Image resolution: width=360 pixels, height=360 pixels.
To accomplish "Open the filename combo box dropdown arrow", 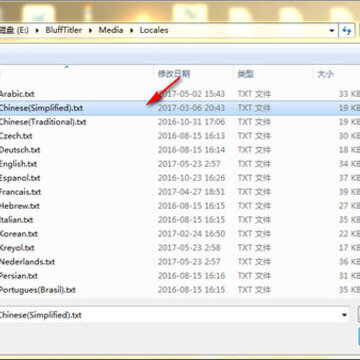I will coord(344,315).
